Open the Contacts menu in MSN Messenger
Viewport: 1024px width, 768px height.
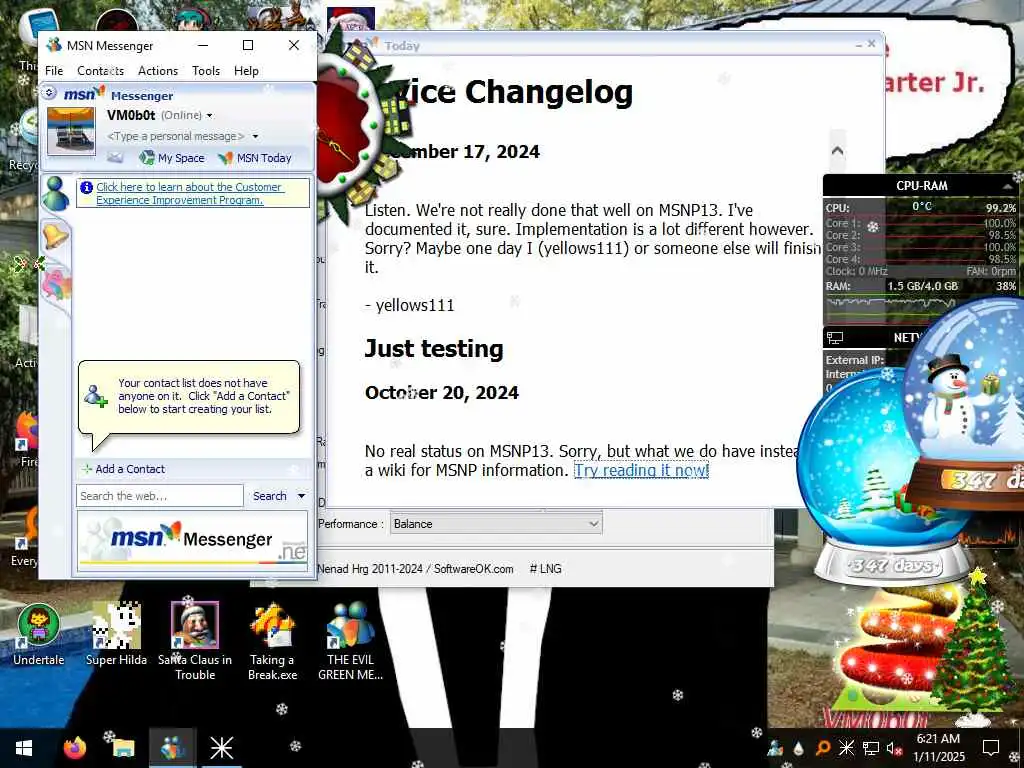point(100,71)
